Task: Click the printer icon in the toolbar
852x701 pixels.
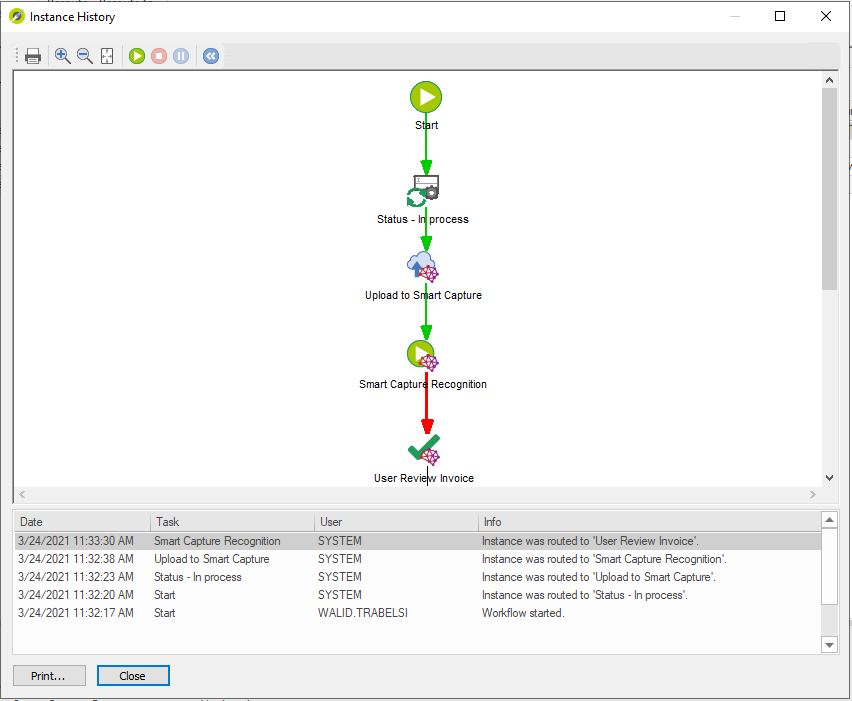Action: [33, 56]
